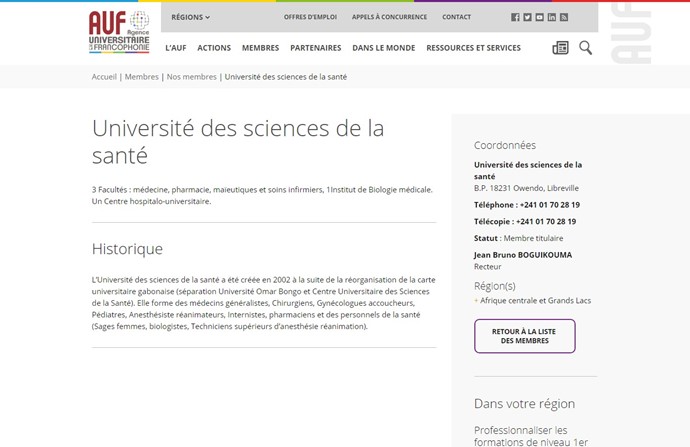Viewport: 690px width, 447px height.
Task: Open the Appels à concurrence link
Action: 389,17
